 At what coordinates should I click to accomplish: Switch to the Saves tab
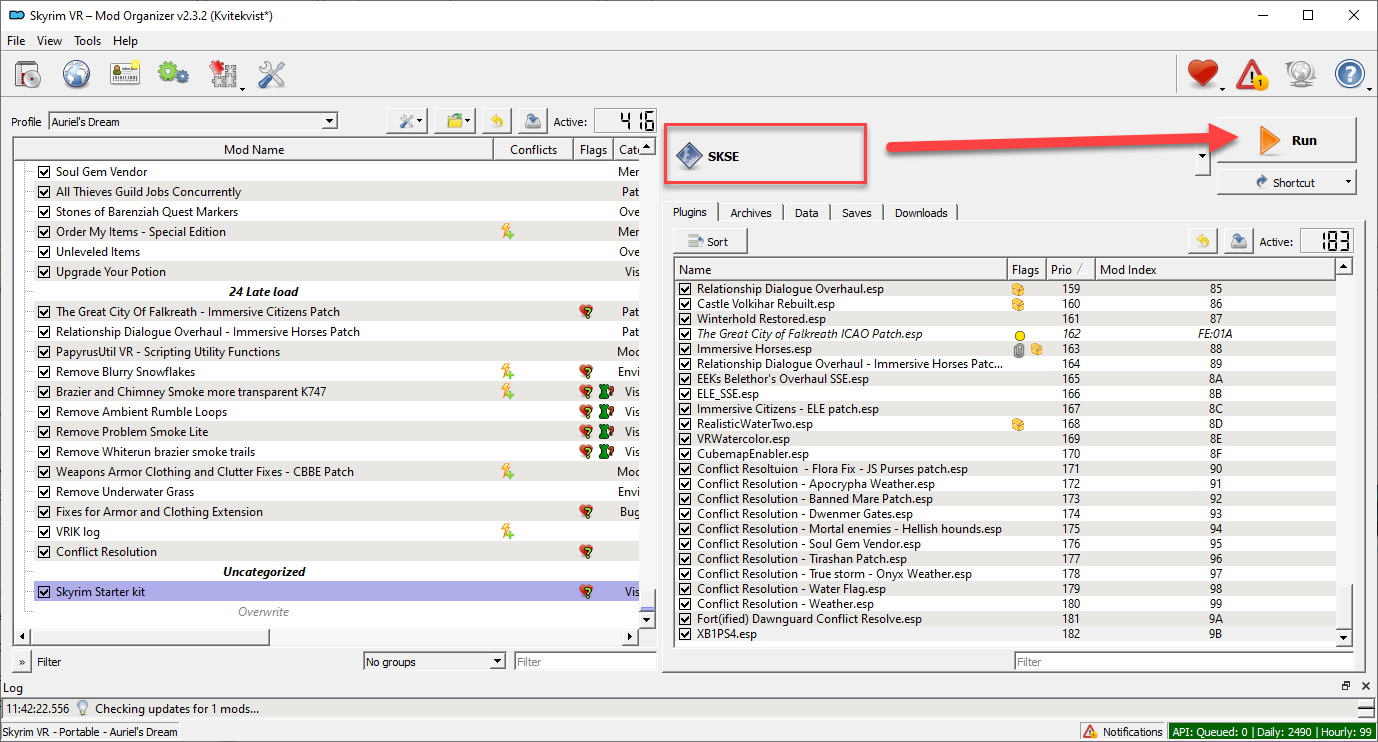tap(856, 212)
